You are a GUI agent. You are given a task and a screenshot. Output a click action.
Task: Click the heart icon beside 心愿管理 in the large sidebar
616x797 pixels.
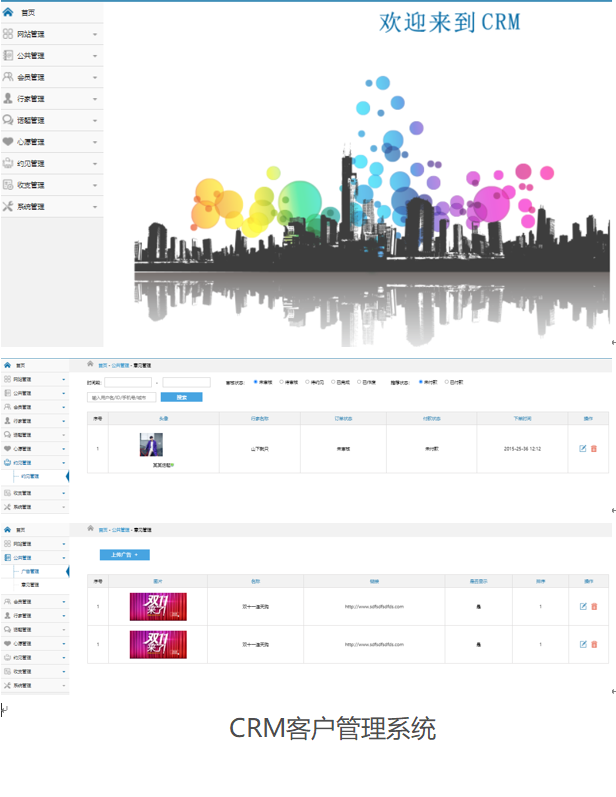point(8,142)
